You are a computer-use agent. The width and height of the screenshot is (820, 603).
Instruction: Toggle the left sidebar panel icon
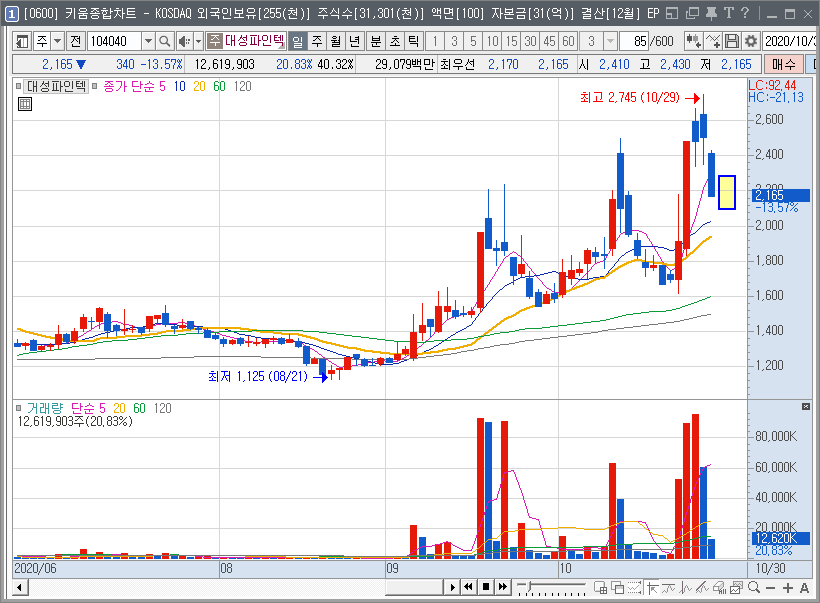pyautogui.click(x=22, y=41)
